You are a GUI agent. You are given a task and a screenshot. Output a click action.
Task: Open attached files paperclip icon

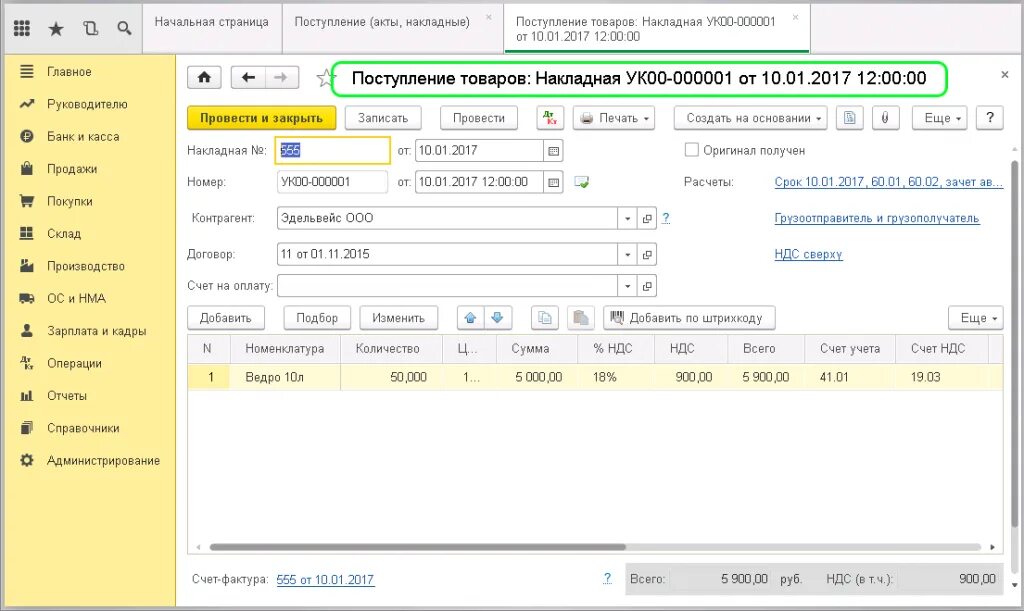coord(885,118)
